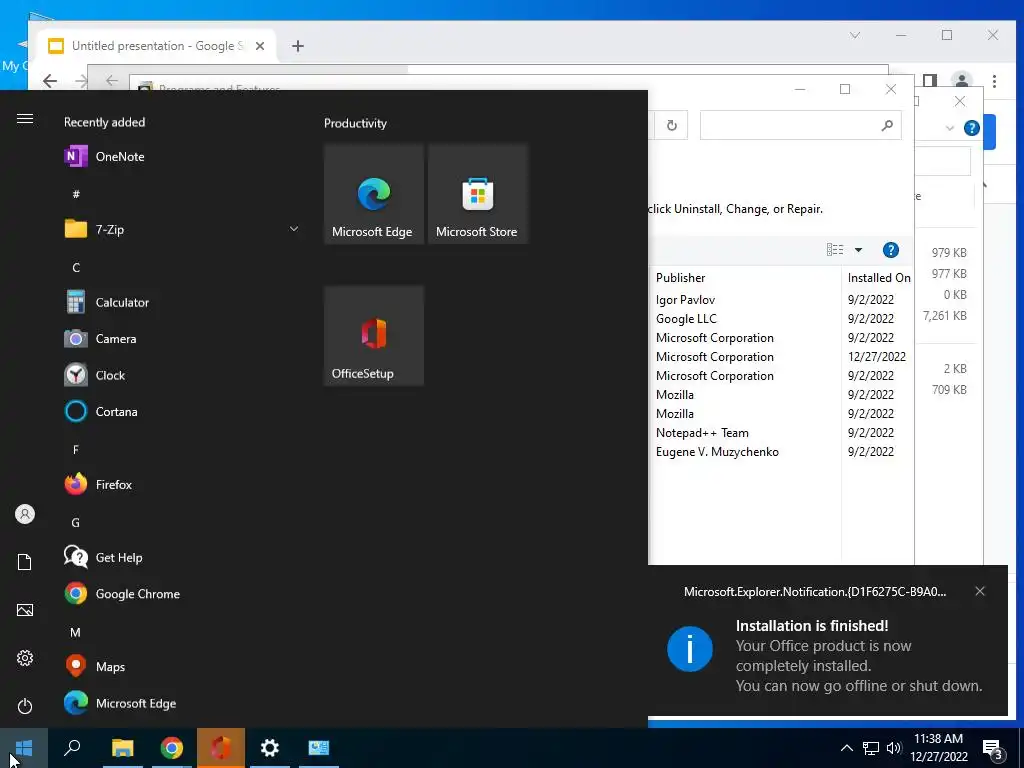Open OneNote from Recently added

(x=104, y=157)
